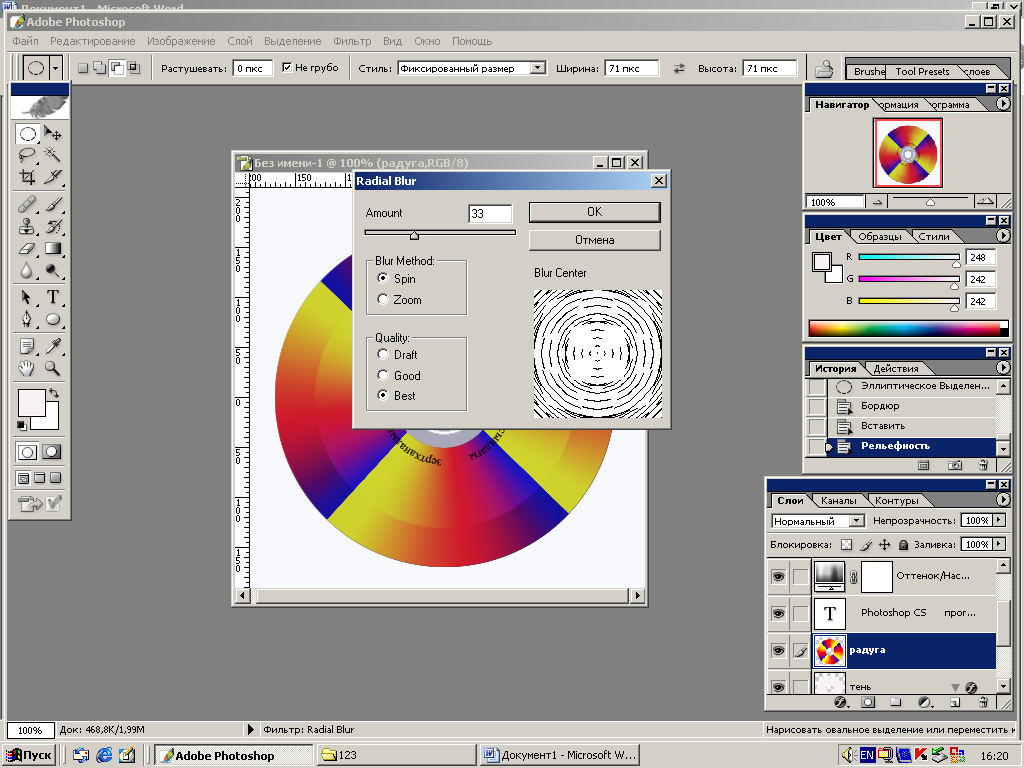Choose Good quality

pos(383,375)
